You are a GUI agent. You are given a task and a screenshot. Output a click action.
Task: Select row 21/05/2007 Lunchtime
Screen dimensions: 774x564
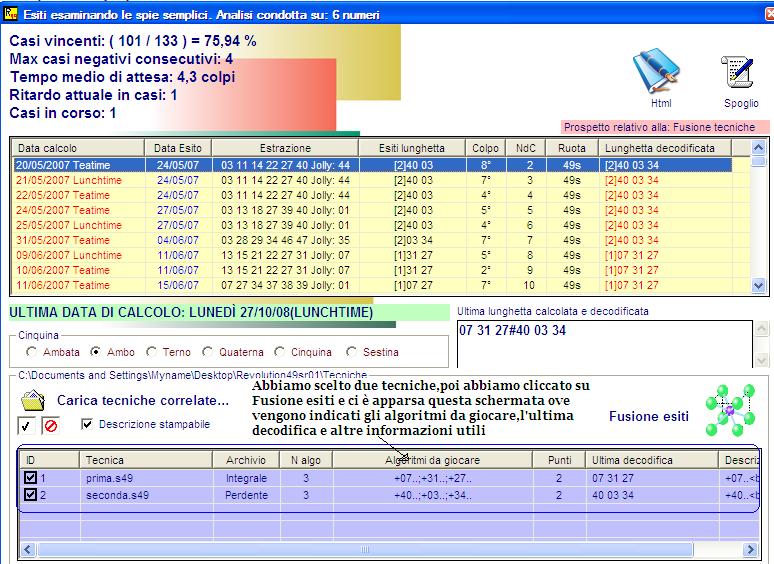pos(372,180)
